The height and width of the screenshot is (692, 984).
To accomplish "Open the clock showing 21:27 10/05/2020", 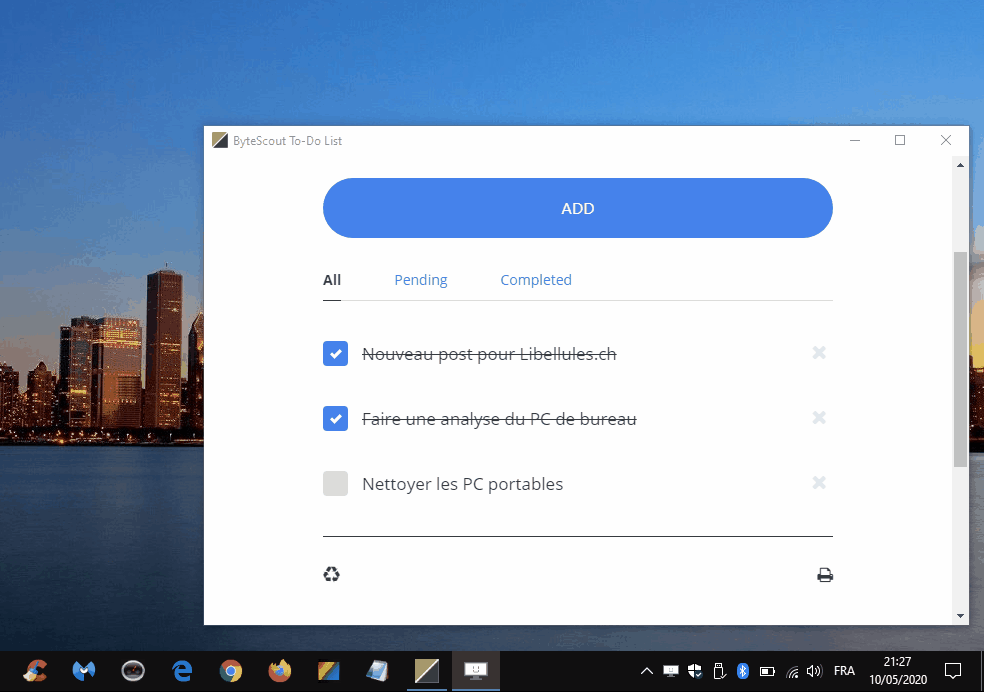I will 897,671.
